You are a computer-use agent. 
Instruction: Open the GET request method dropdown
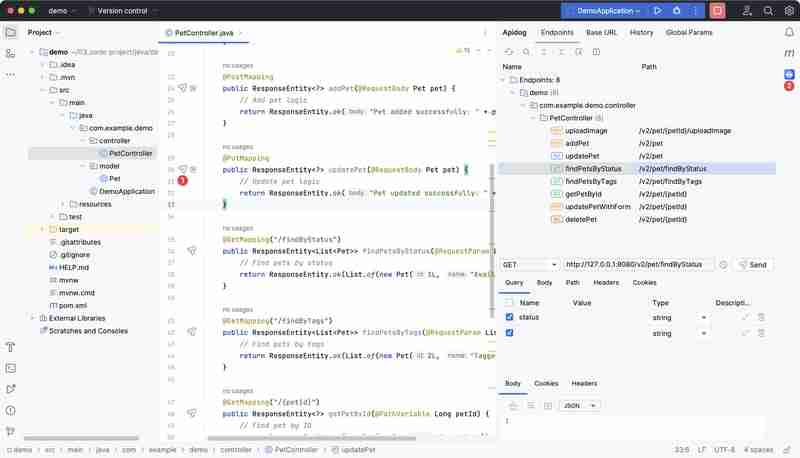point(529,265)
